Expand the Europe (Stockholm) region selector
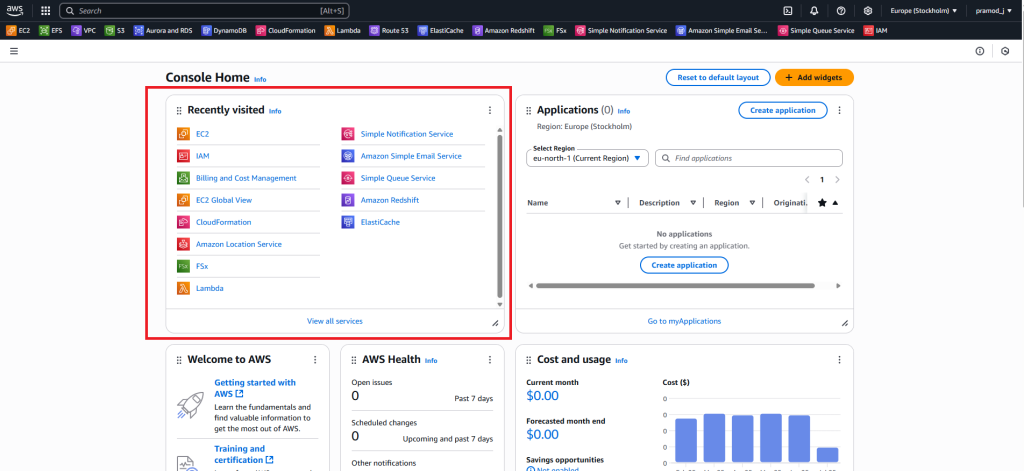This screenshot has height=471, width=1024. pyautogui.click(x=923, y=10)
